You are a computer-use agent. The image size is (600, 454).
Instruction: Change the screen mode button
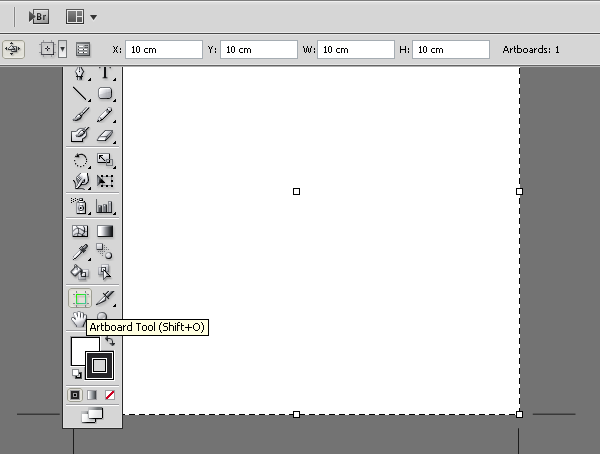pos(92,415)
